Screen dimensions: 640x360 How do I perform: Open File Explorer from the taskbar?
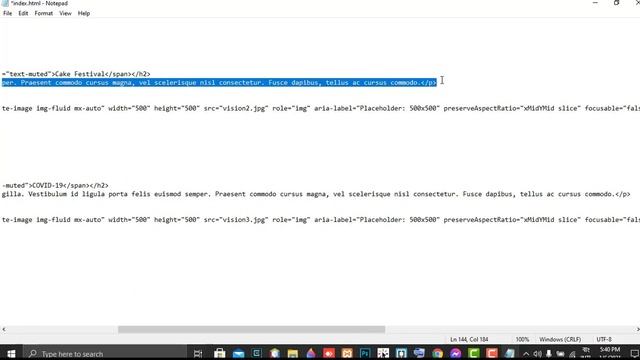[293, 353]
